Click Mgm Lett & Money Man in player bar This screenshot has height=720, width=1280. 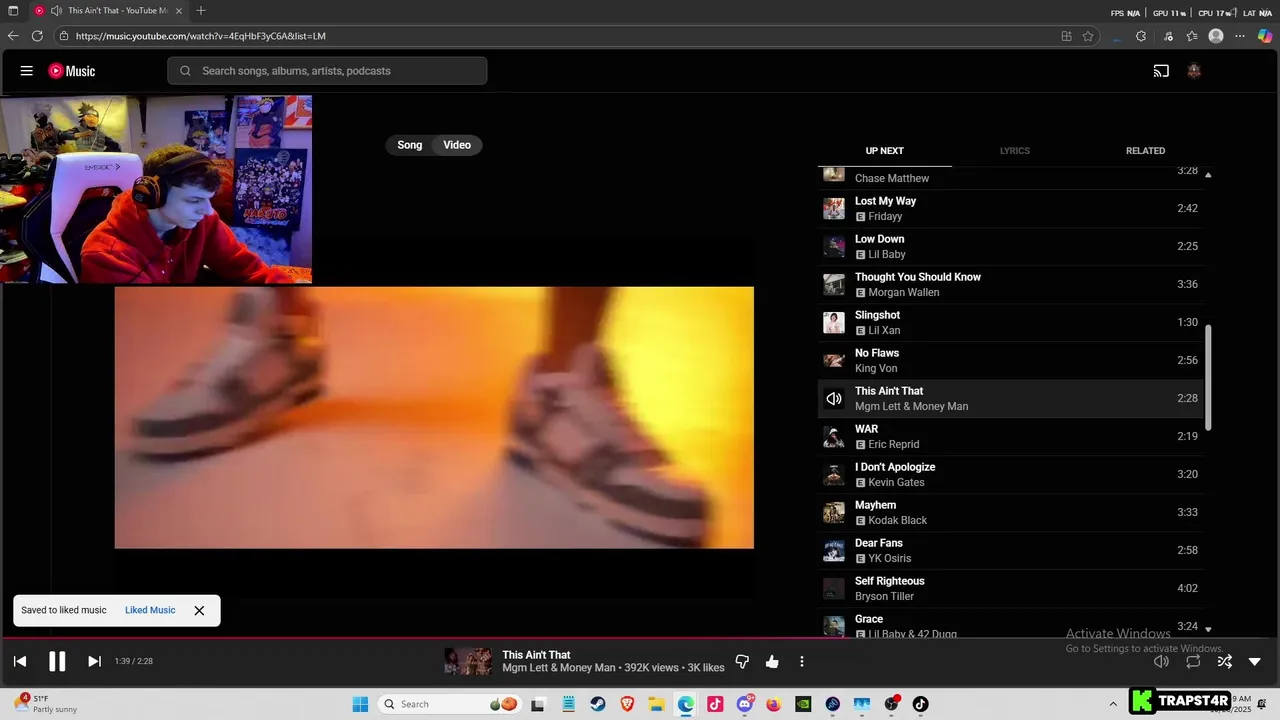pyautogui.click(x=559, y=668)
